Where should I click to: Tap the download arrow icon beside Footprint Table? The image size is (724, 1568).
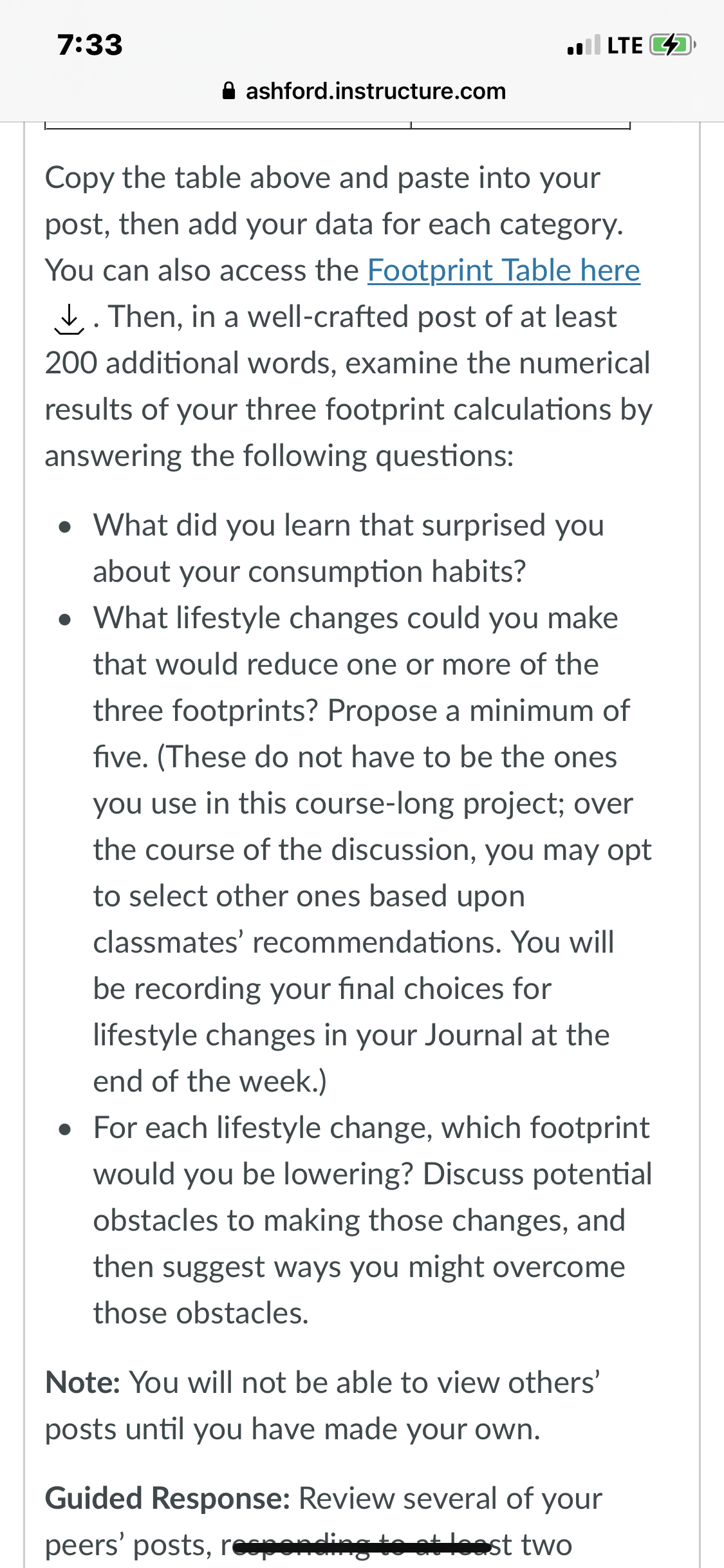pyautogui.click(x=69, y=319)
